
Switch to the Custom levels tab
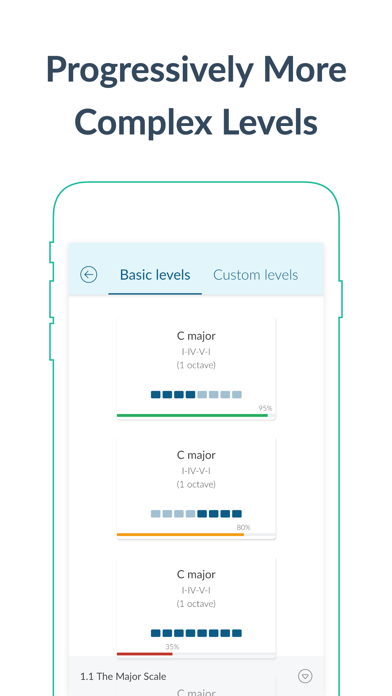255,275
